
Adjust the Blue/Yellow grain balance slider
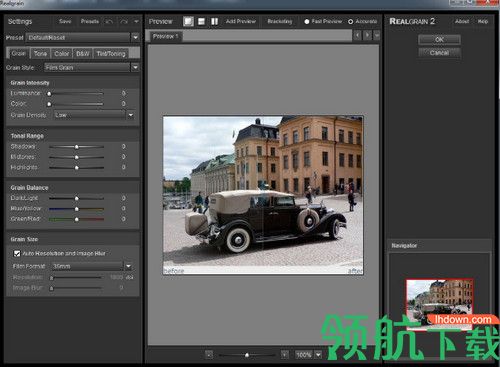point(77,209)
